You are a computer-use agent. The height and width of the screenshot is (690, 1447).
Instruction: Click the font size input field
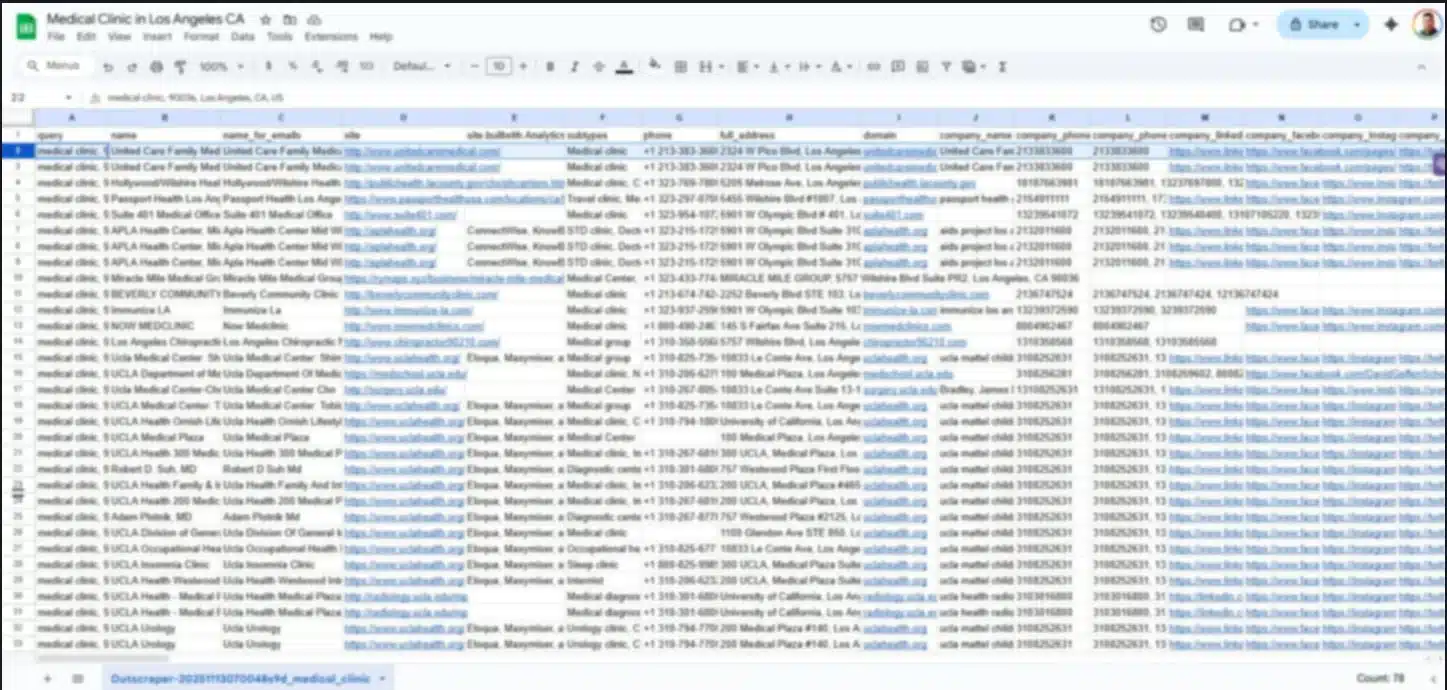498,67
